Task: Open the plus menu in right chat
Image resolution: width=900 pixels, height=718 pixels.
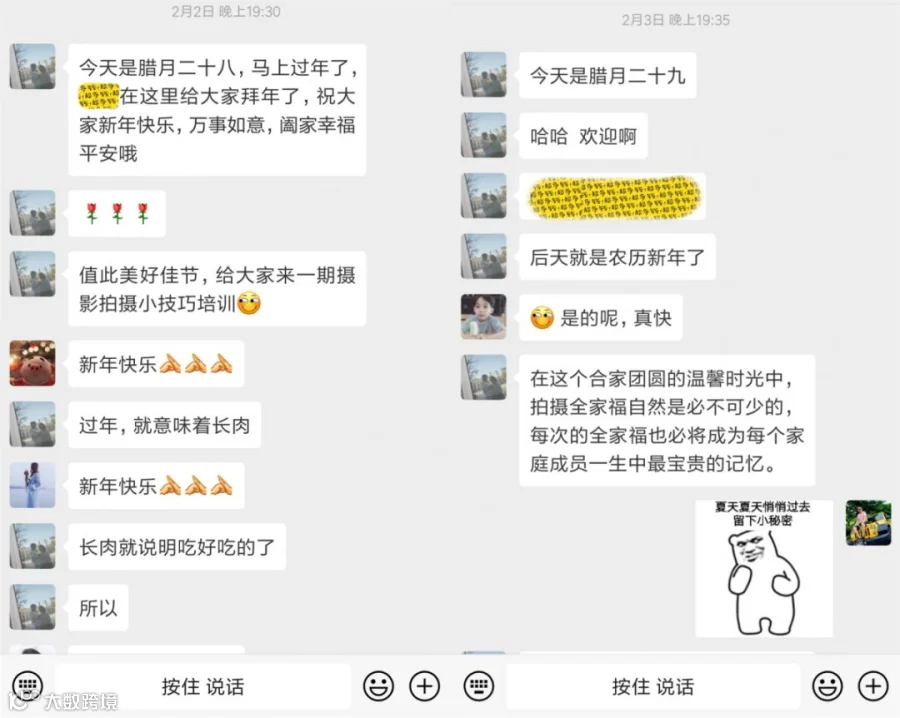Action: pyautogui.click(x=873, y=685)
